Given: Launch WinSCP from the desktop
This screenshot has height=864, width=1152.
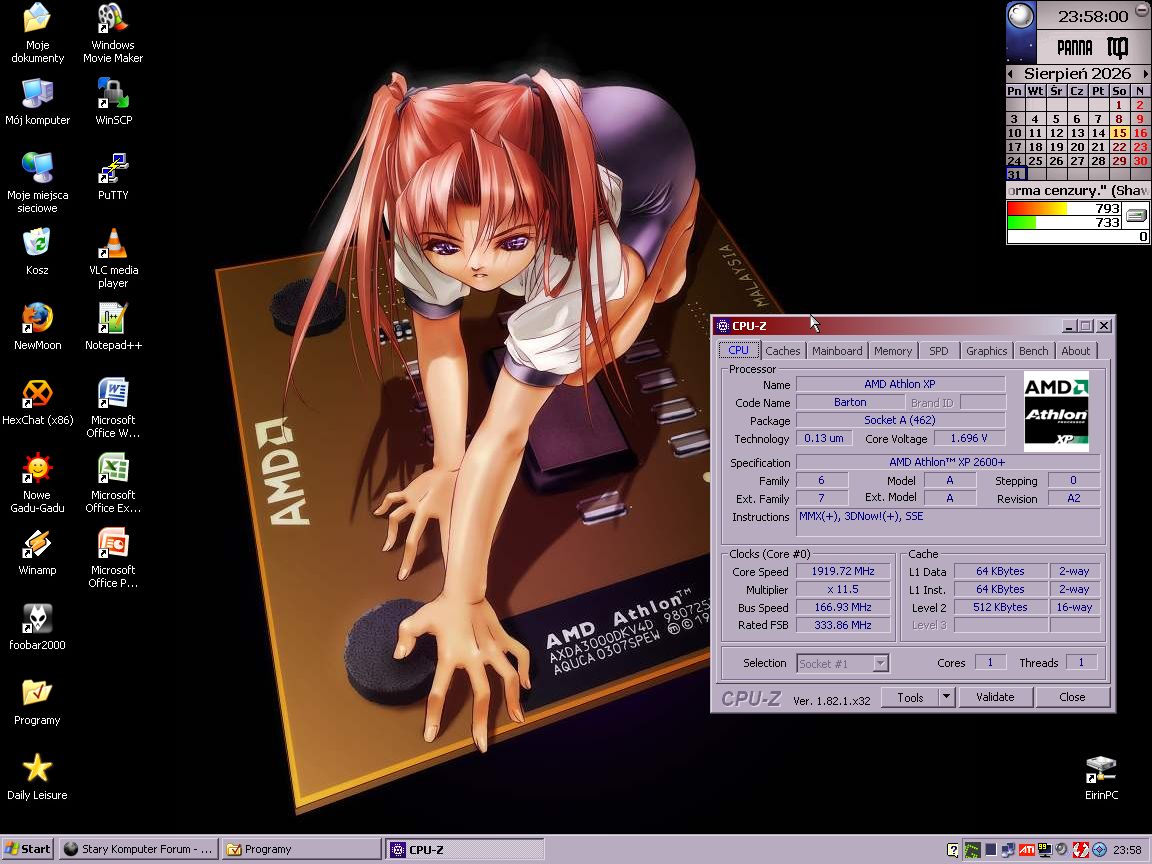Looking at the screenshot, I should 113,101.
